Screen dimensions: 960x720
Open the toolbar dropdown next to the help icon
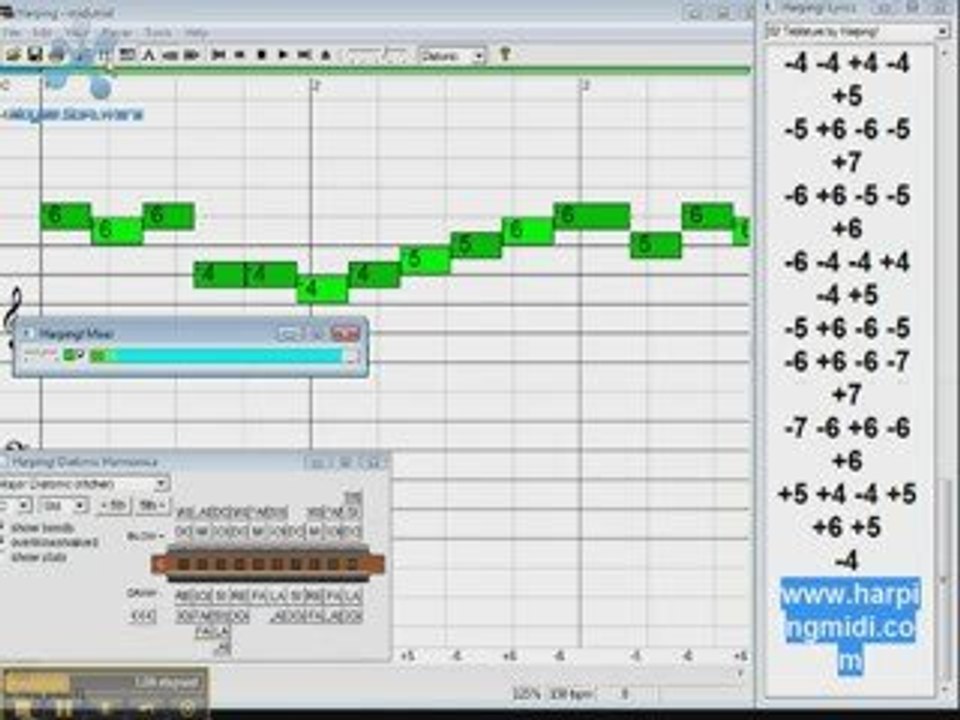point(452,56)
